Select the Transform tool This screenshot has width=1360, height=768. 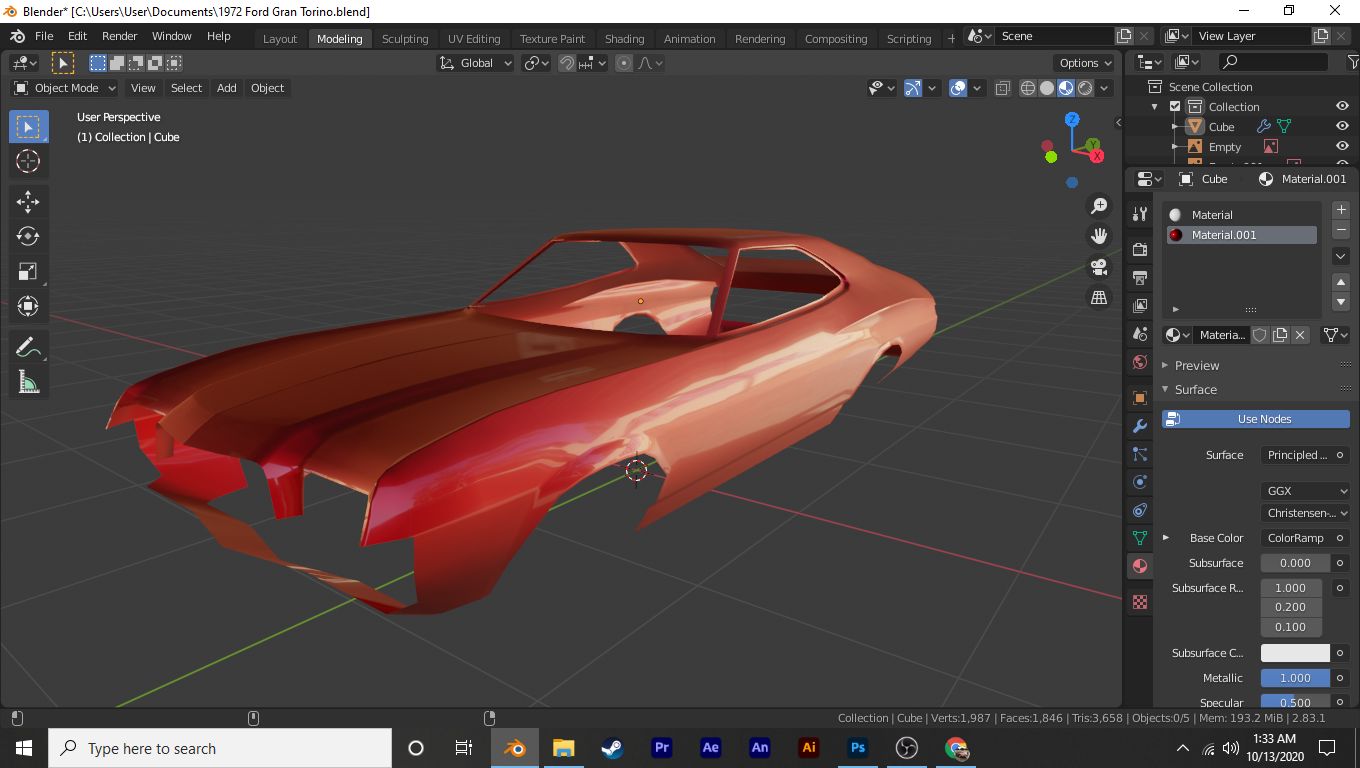(28, 306)
